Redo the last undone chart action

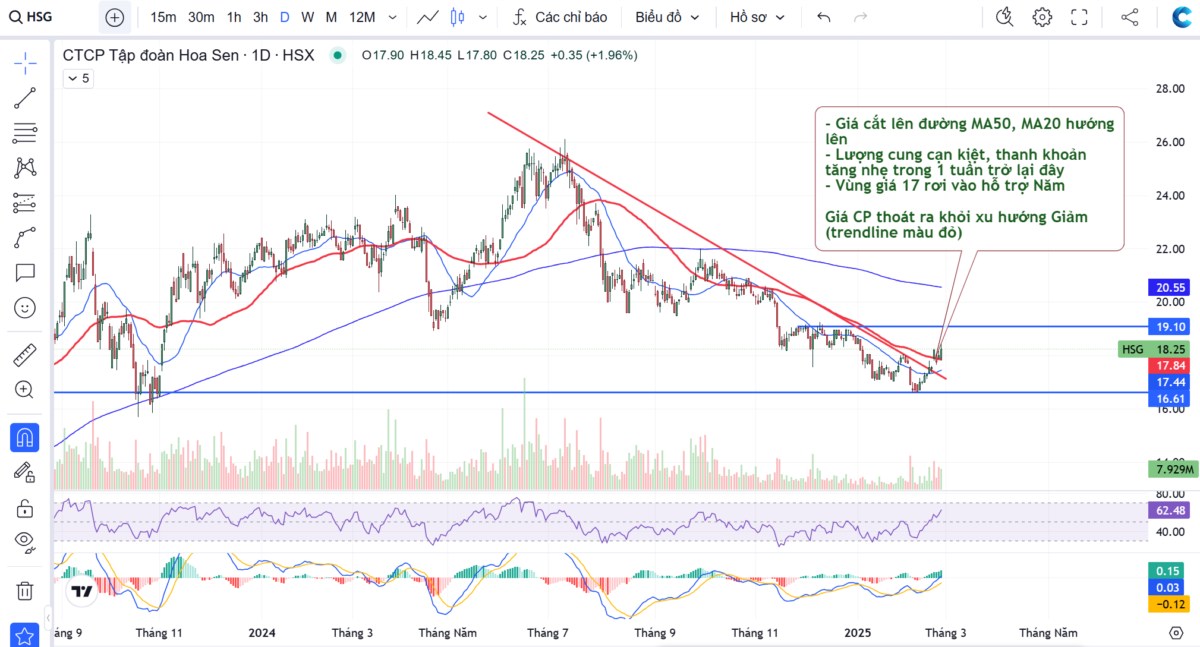point(860,17)
